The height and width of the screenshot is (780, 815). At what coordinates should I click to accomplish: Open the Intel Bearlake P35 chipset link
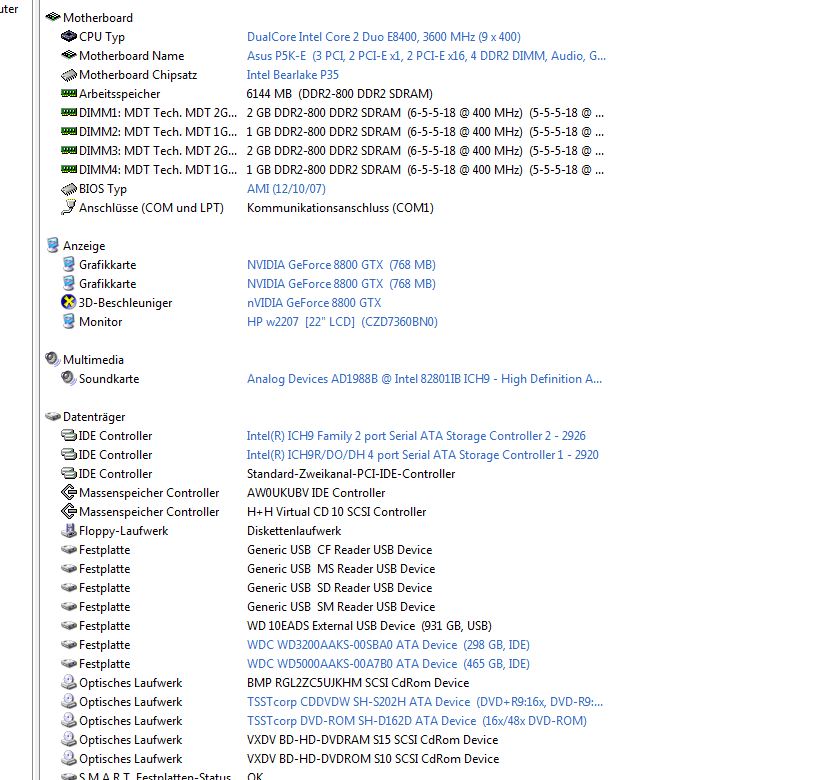293,75
